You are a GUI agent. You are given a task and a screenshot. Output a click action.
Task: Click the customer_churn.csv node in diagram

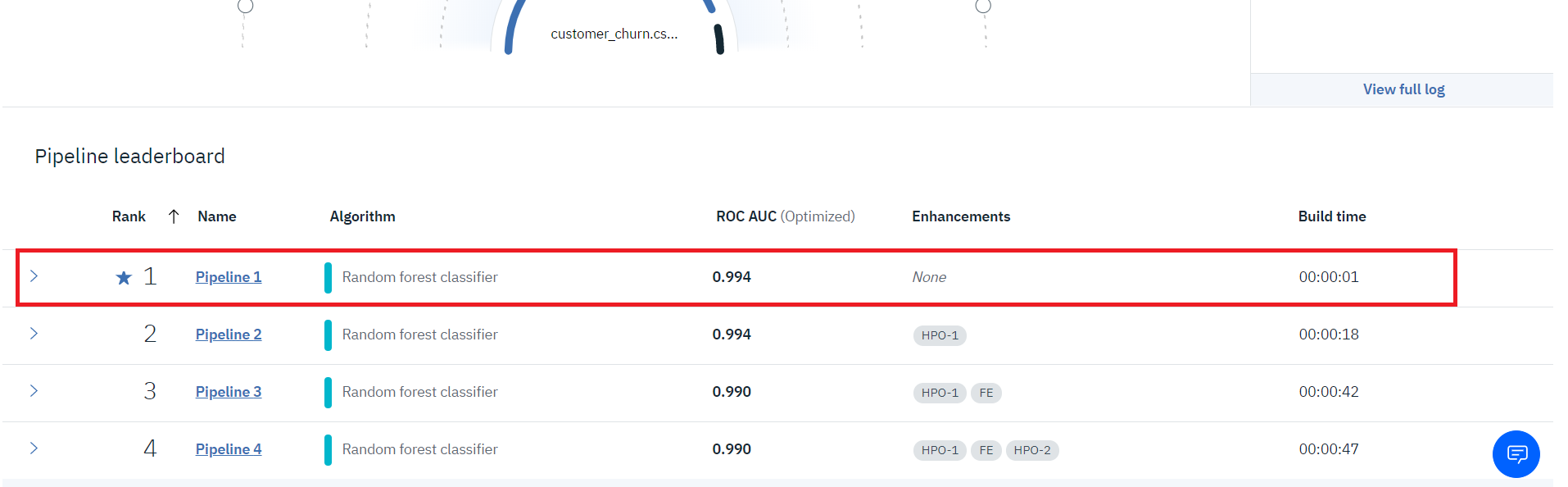point(614,34)
